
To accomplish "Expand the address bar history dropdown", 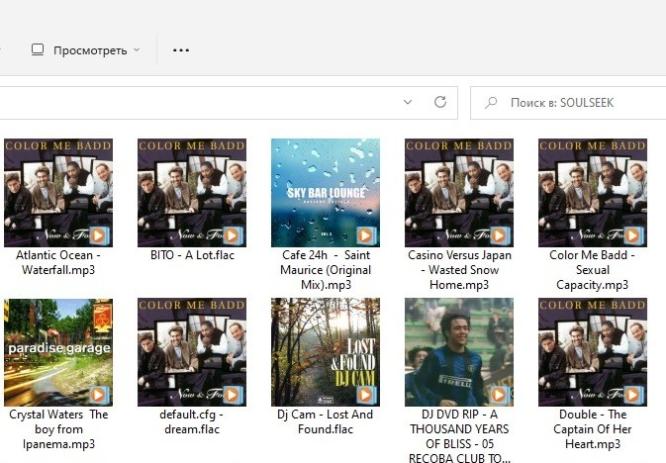I will pyautogui.click(x=407, y=102).
